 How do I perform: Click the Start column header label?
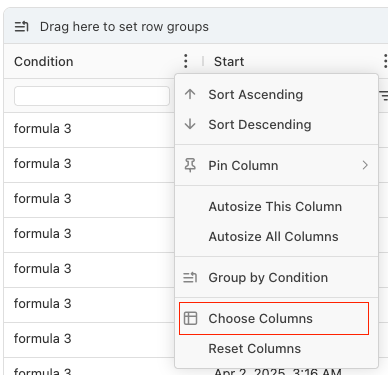click(x=229, y=62)
